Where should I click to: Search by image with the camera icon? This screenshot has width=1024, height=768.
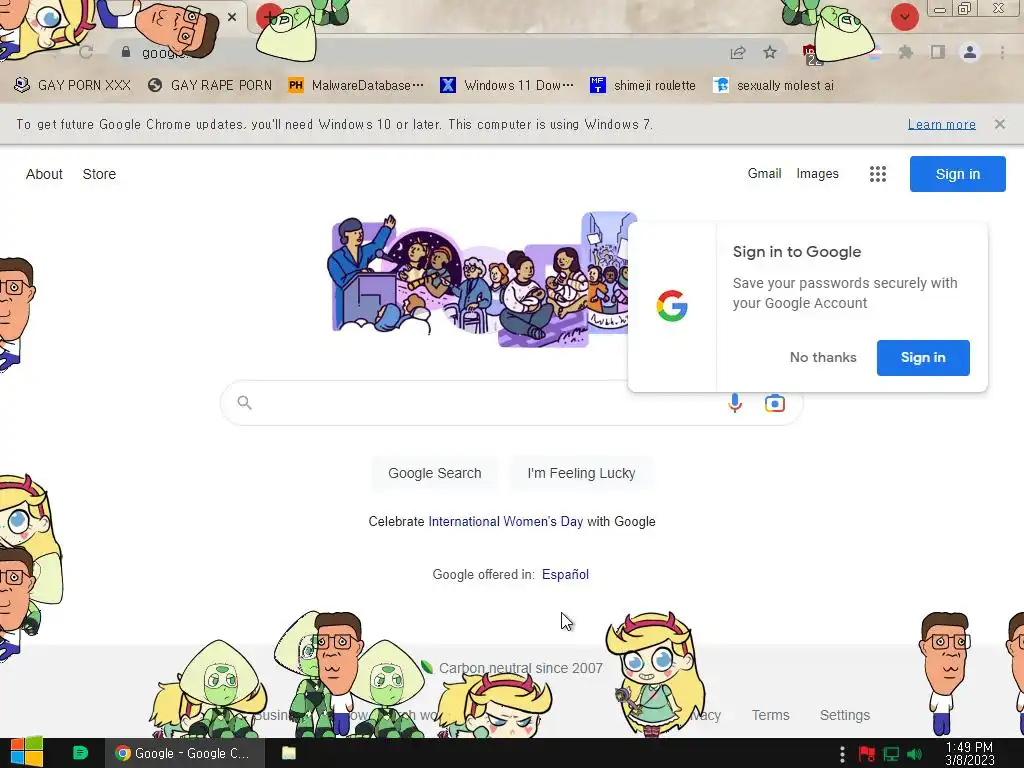[x=775, y=403]
